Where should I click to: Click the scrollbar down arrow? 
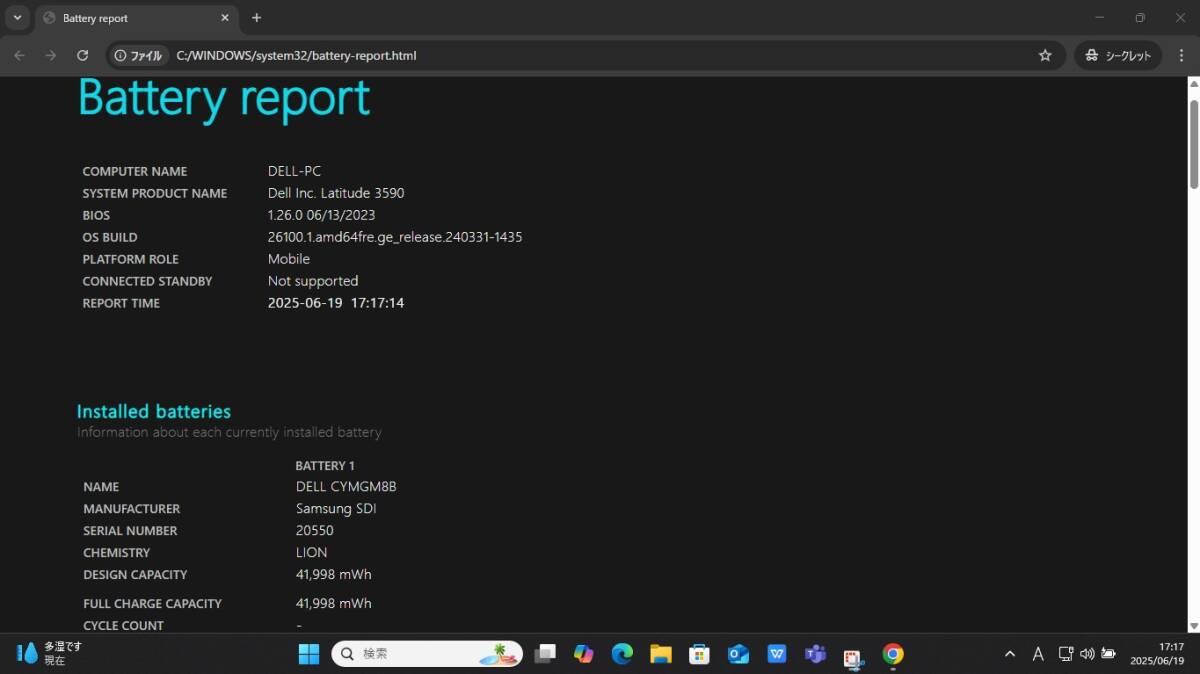click(x=1193, y=626)
